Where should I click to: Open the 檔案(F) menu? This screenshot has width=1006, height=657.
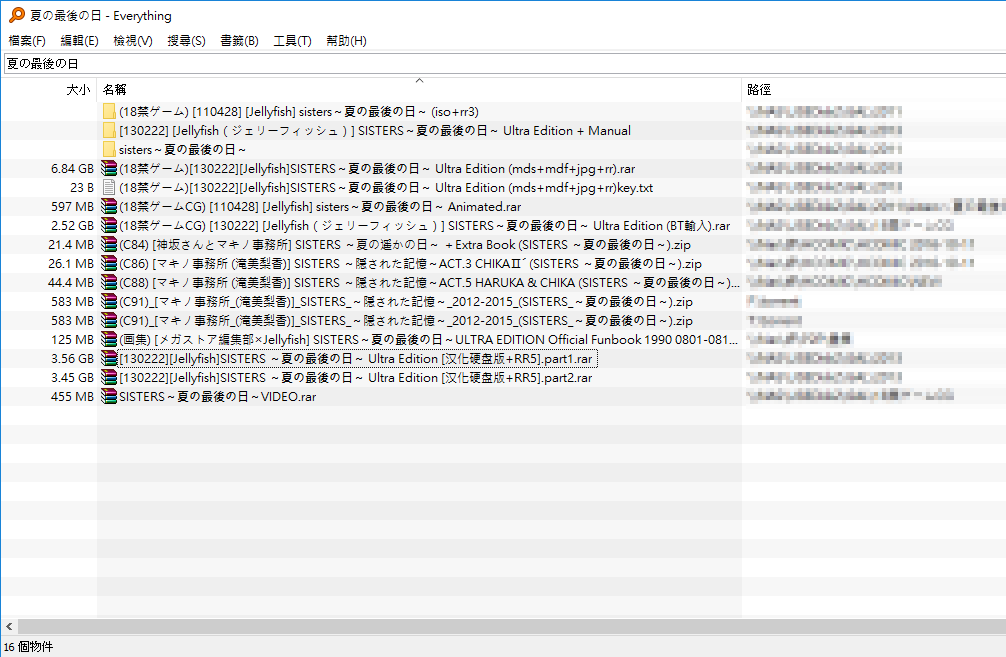(27, 41)
